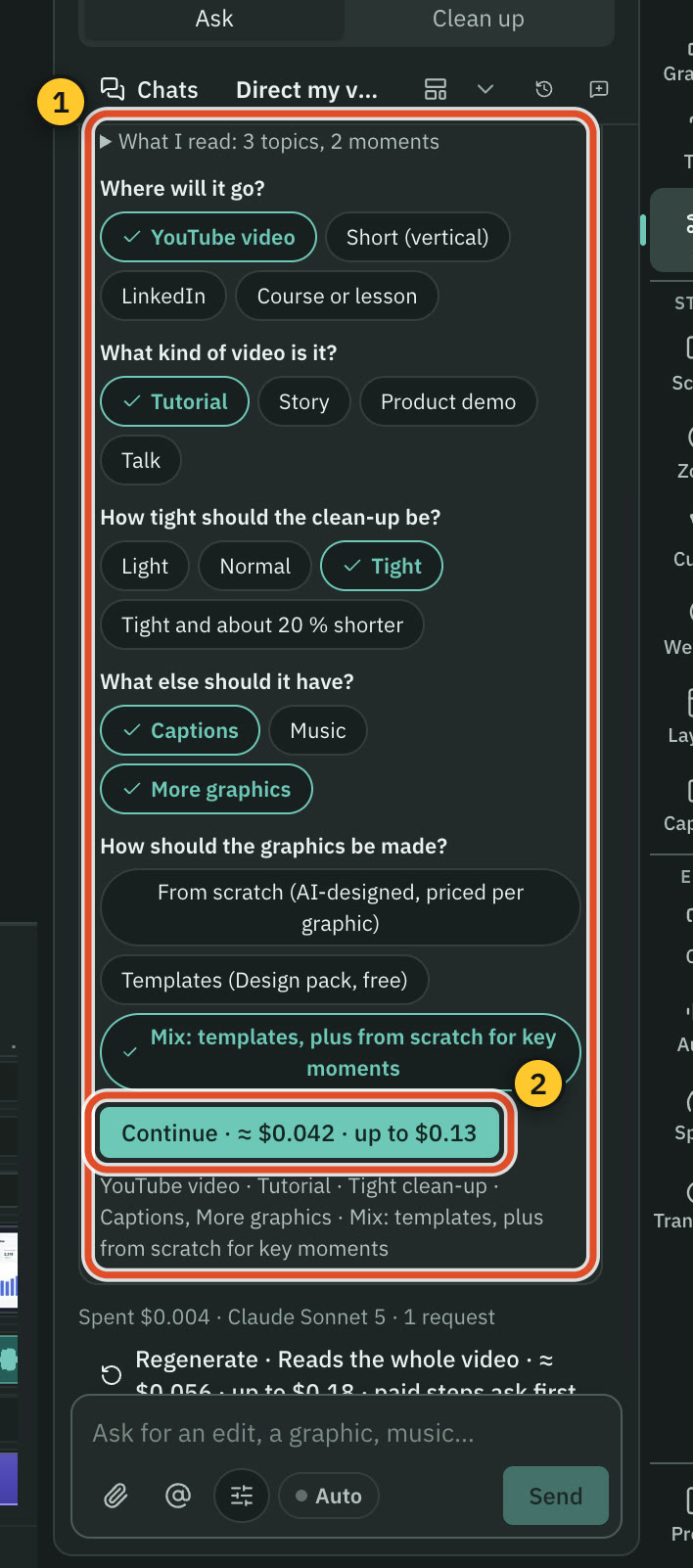Screen dimensions: 693x1568
Task: Click 'Direct my v...' chat title
Action: click(x=306, y=90)
